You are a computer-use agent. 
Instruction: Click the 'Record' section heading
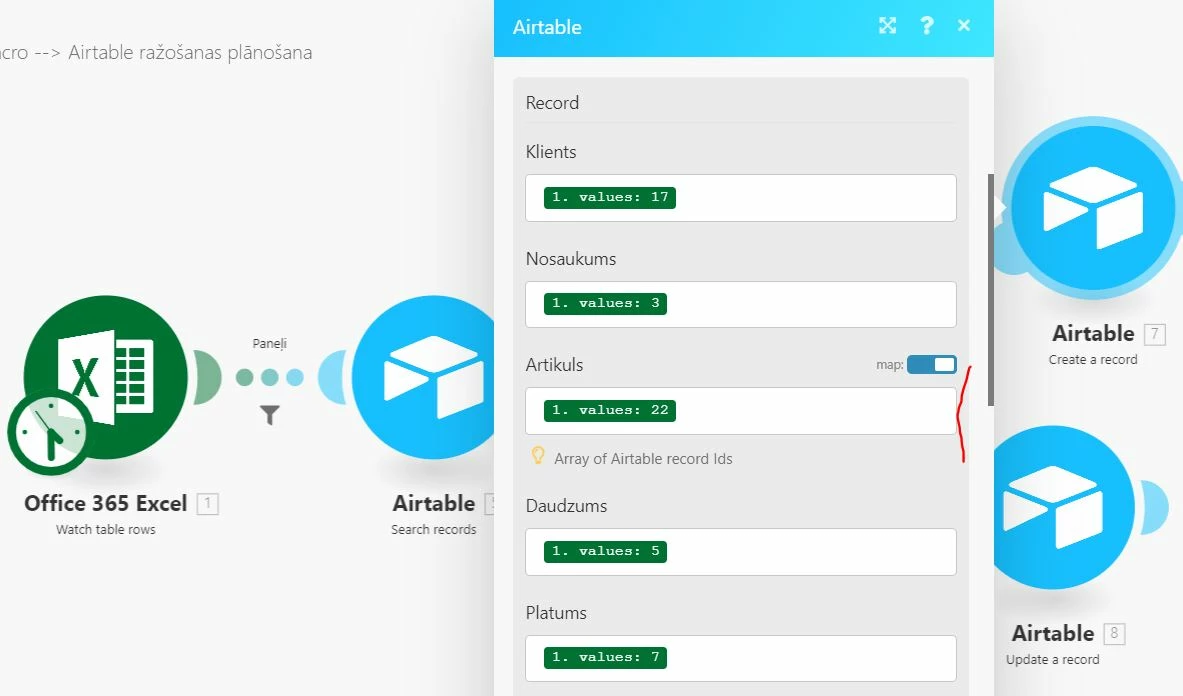pos(552,103)
